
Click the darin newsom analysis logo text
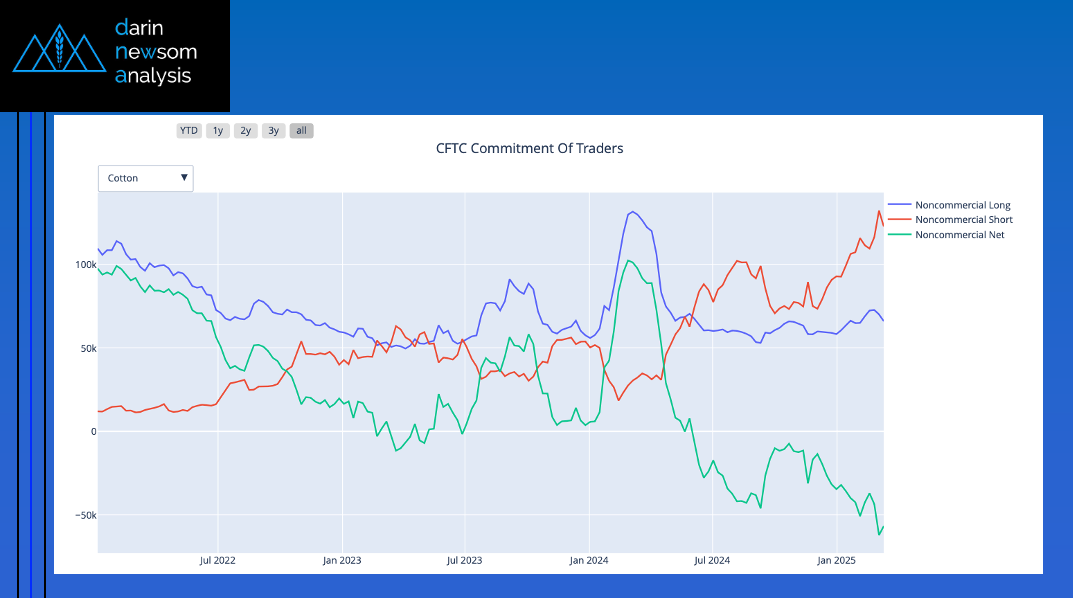pyautogui.click(x=155, y=50)
